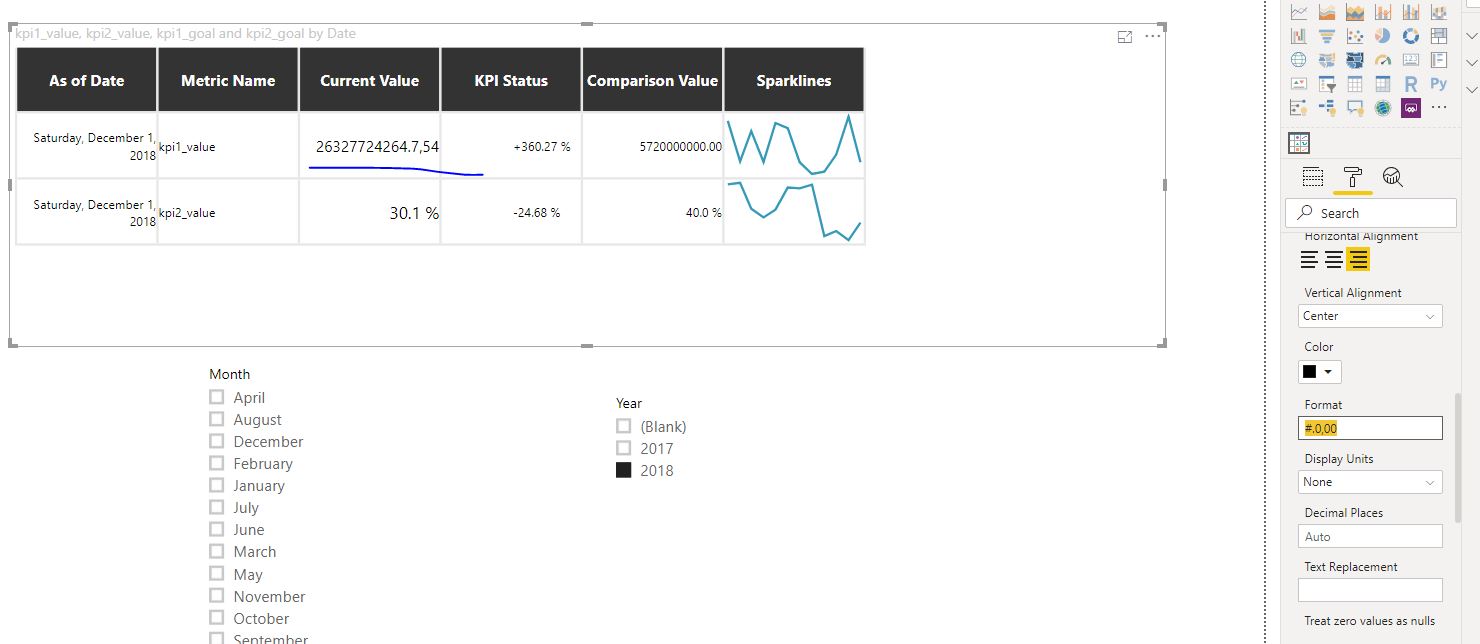
Task: Select the shape map visualization
Action: click(x=1355, y=60)
